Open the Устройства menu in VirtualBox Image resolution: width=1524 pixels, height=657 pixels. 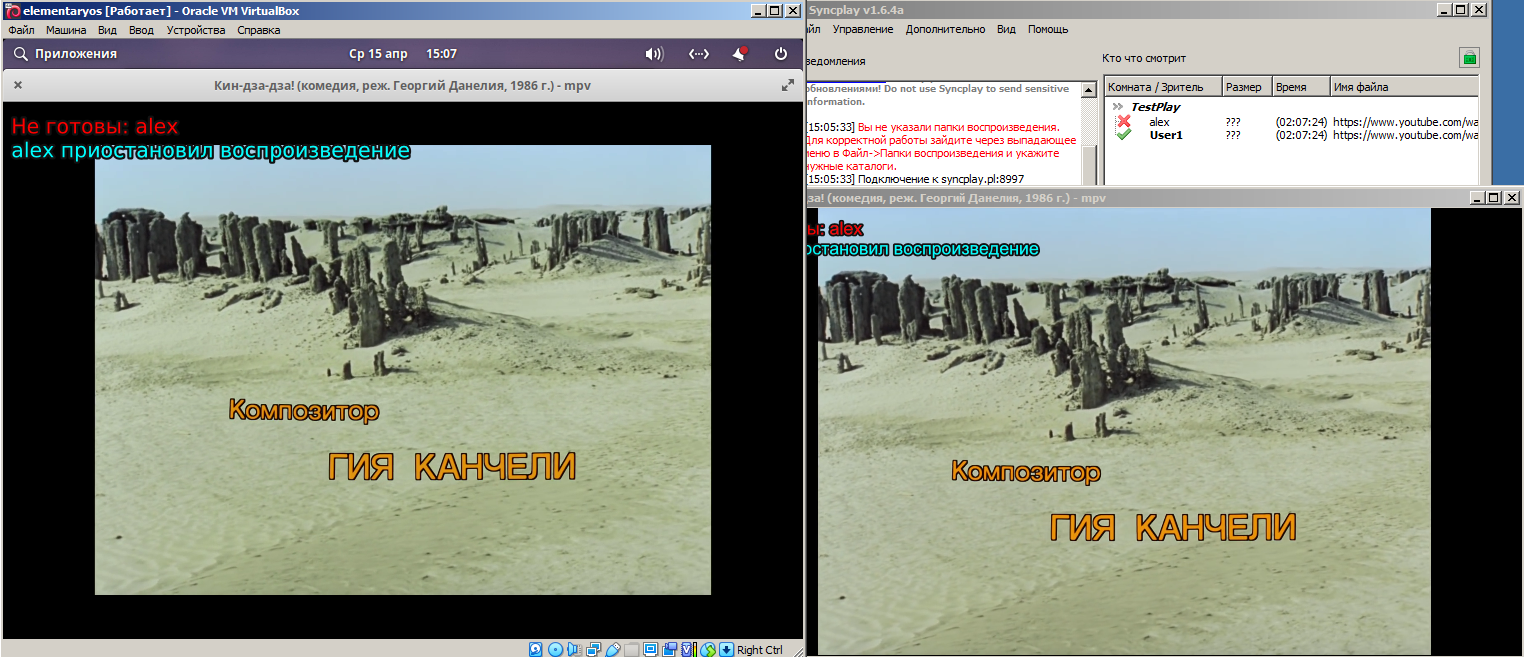[196, 30]
